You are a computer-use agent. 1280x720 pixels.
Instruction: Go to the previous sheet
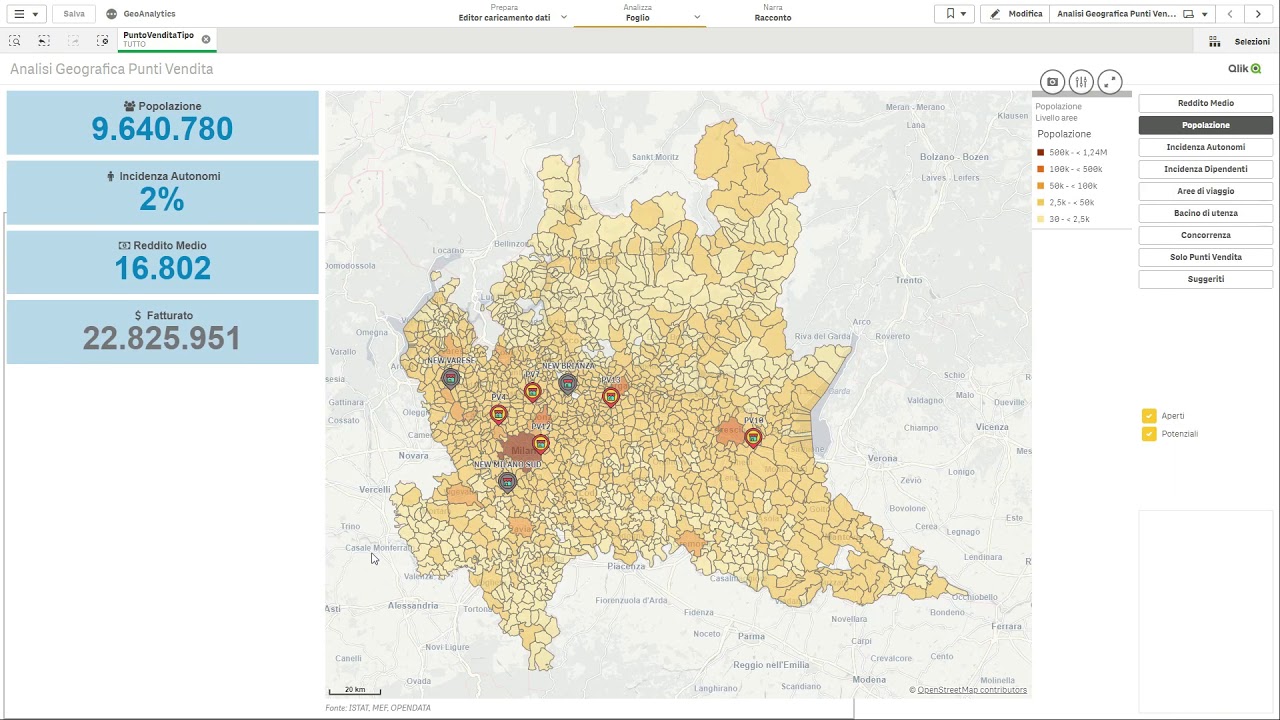[x=1230, y=14]
